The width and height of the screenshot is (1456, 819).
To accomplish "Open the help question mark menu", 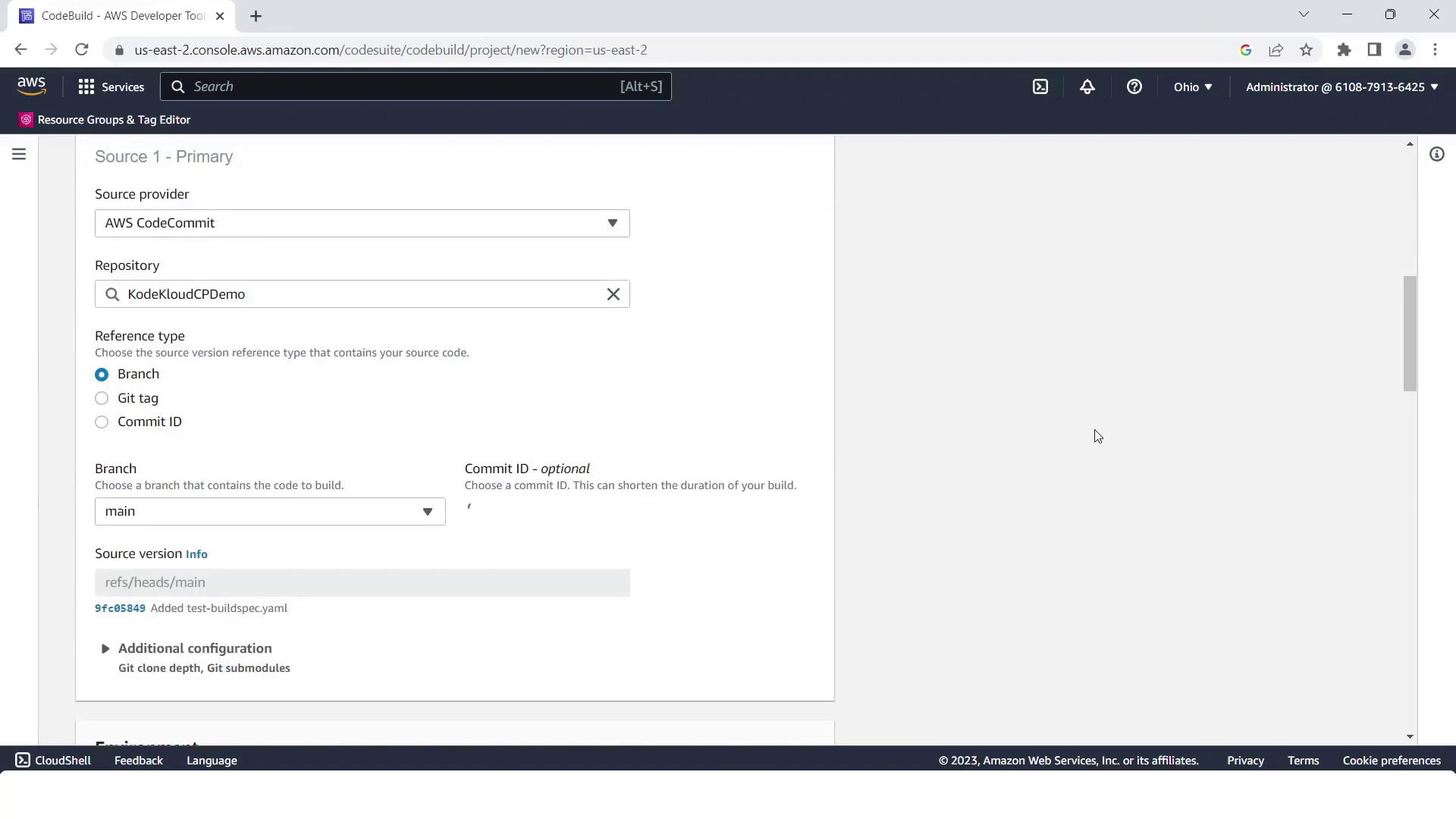I will [x=1134, y=87].
